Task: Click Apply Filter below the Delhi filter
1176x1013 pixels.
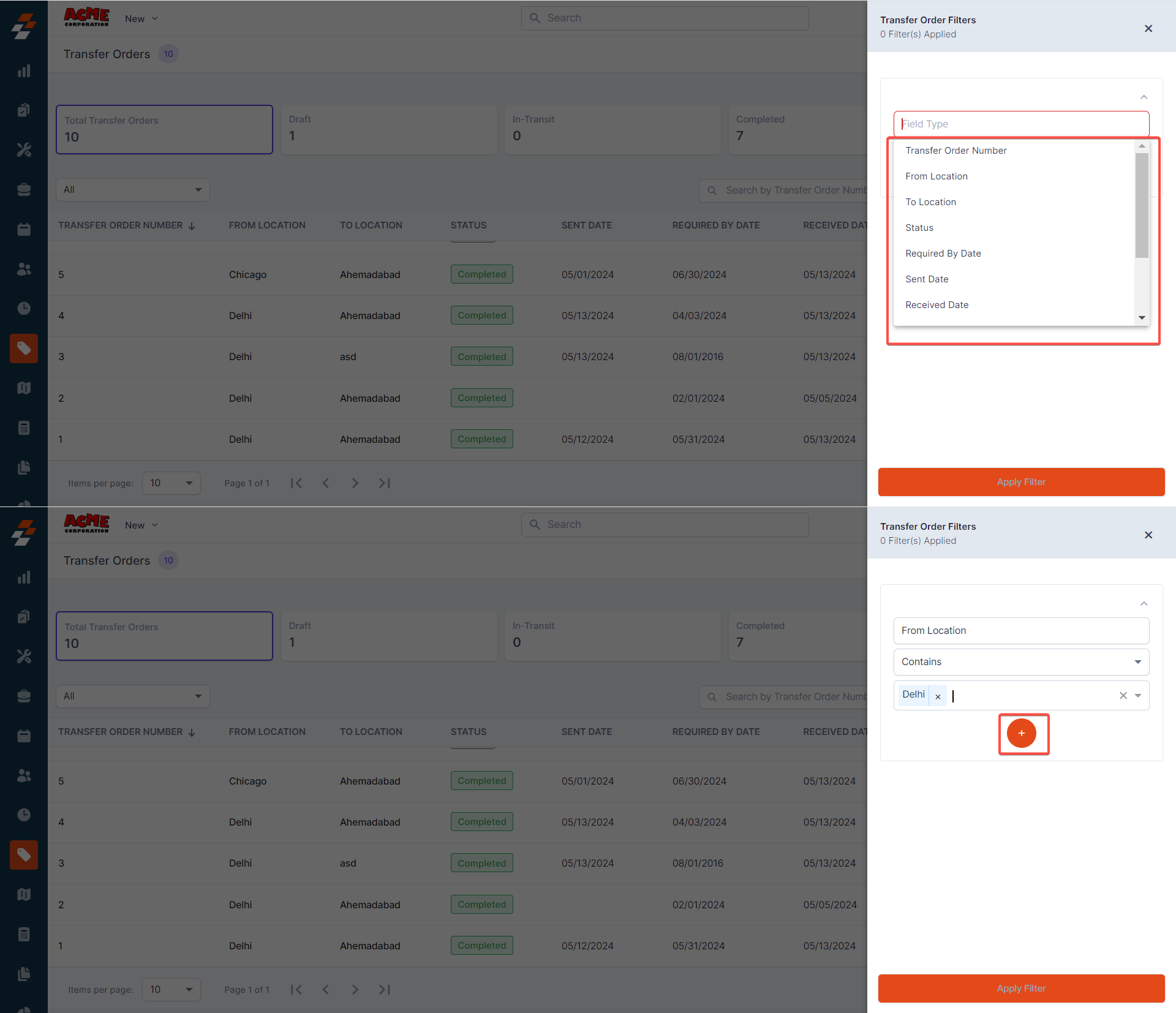Action: click(x=1021, y=988)
